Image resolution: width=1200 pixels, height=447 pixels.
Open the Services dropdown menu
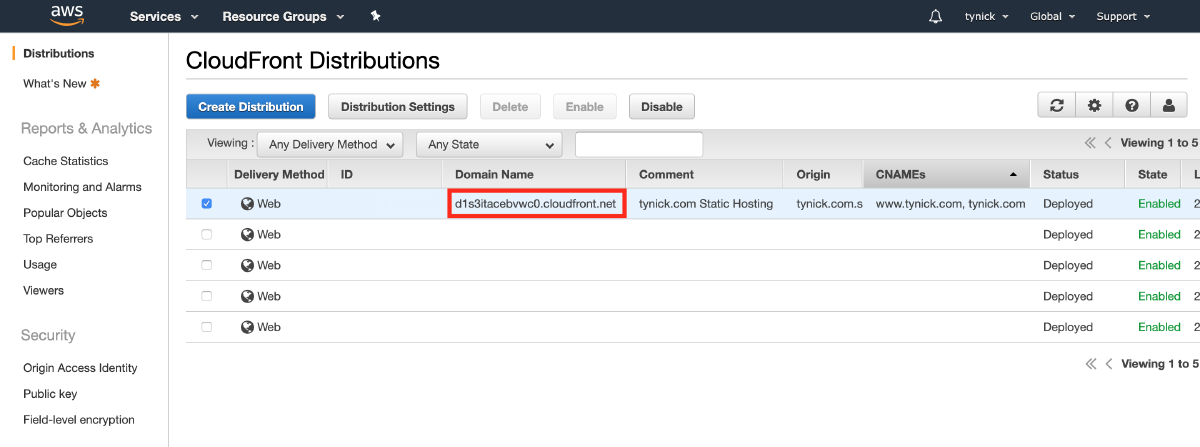tap(164, 16)
